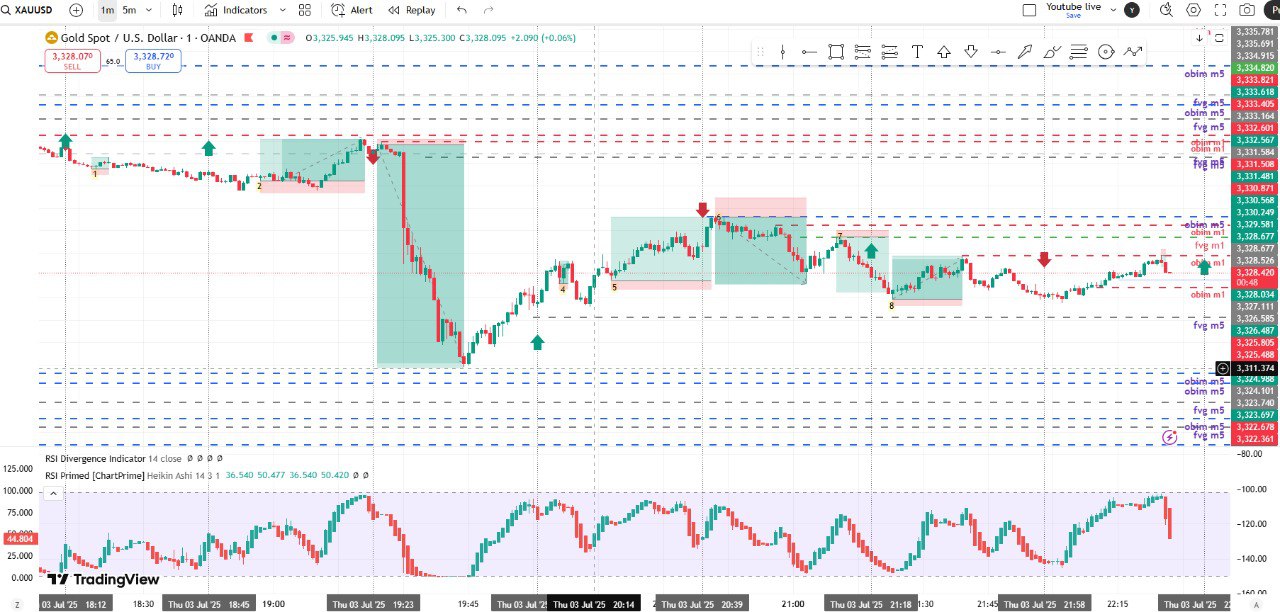1280x612 pixels.
Task: Expand the time interval dropdown arrow
Action: point(150,10)
